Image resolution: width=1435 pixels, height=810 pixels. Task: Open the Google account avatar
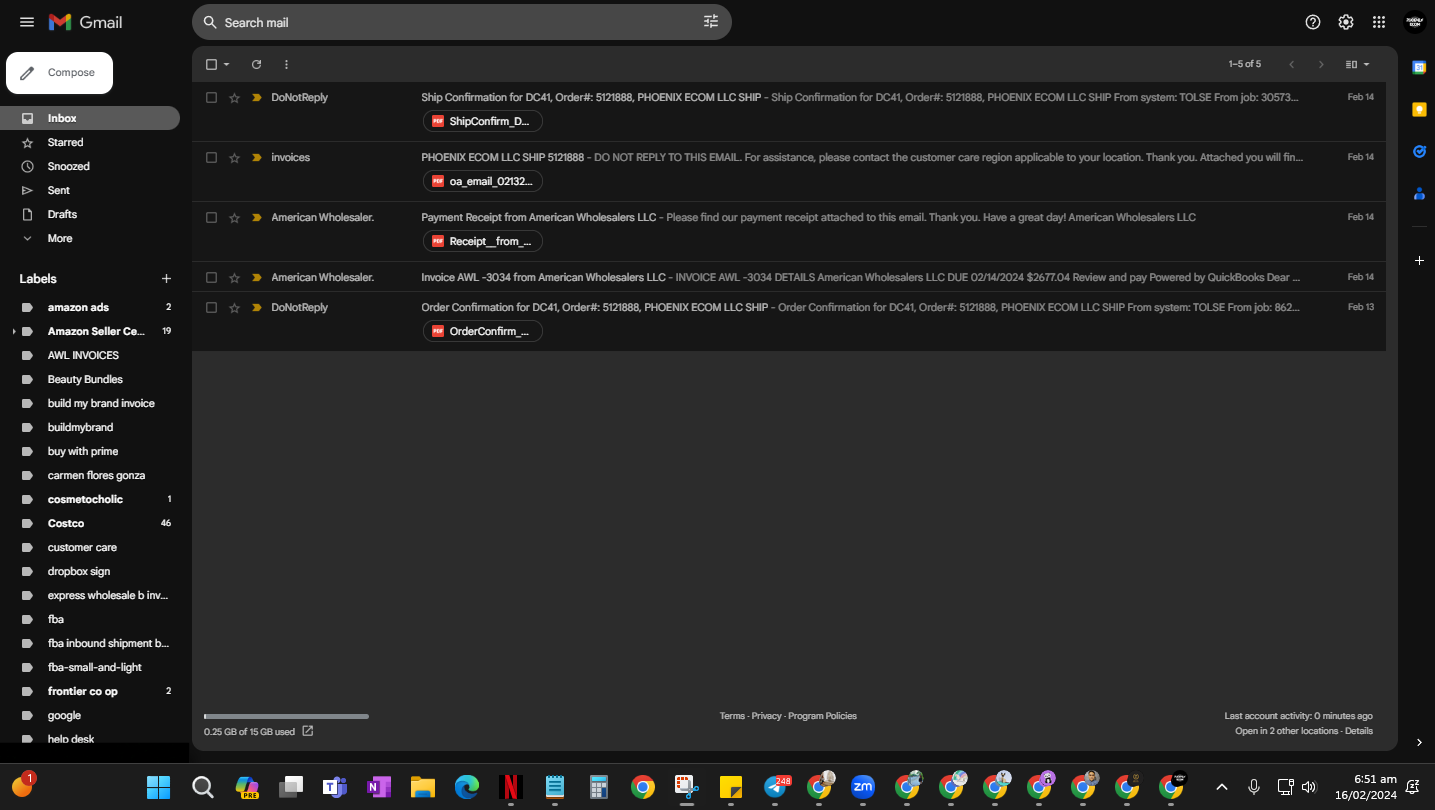tap(1414, 22)
